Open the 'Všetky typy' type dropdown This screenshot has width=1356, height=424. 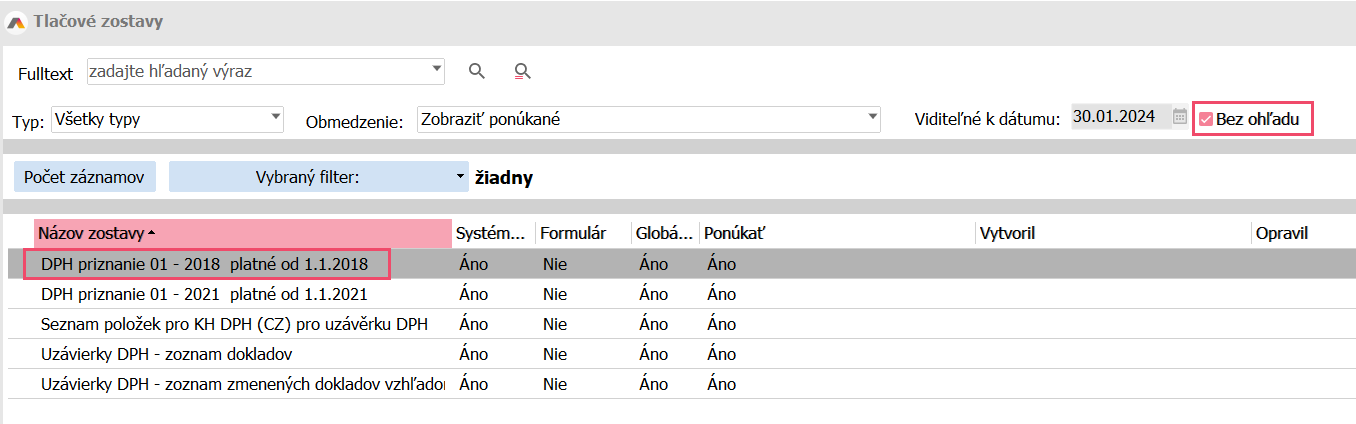coord(276,118)
